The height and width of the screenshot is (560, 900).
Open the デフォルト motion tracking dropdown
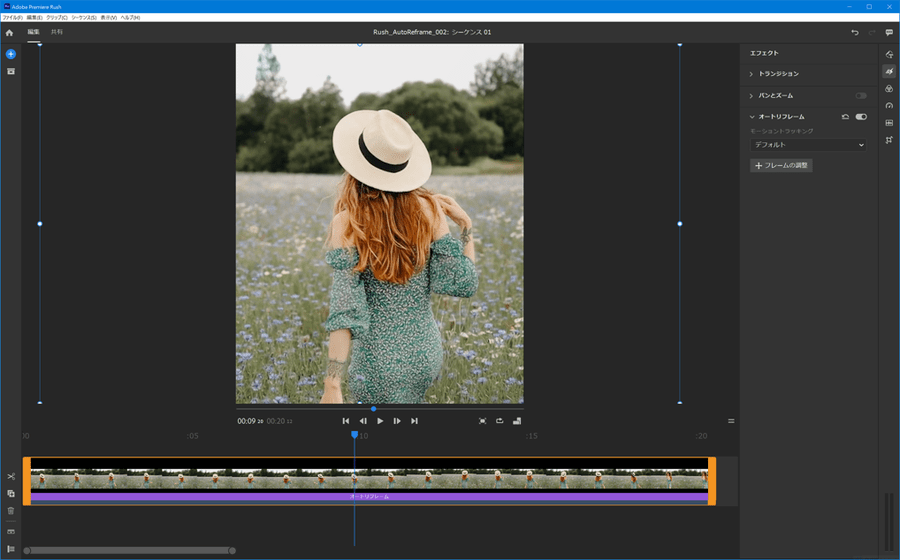[x=808, y=145]
